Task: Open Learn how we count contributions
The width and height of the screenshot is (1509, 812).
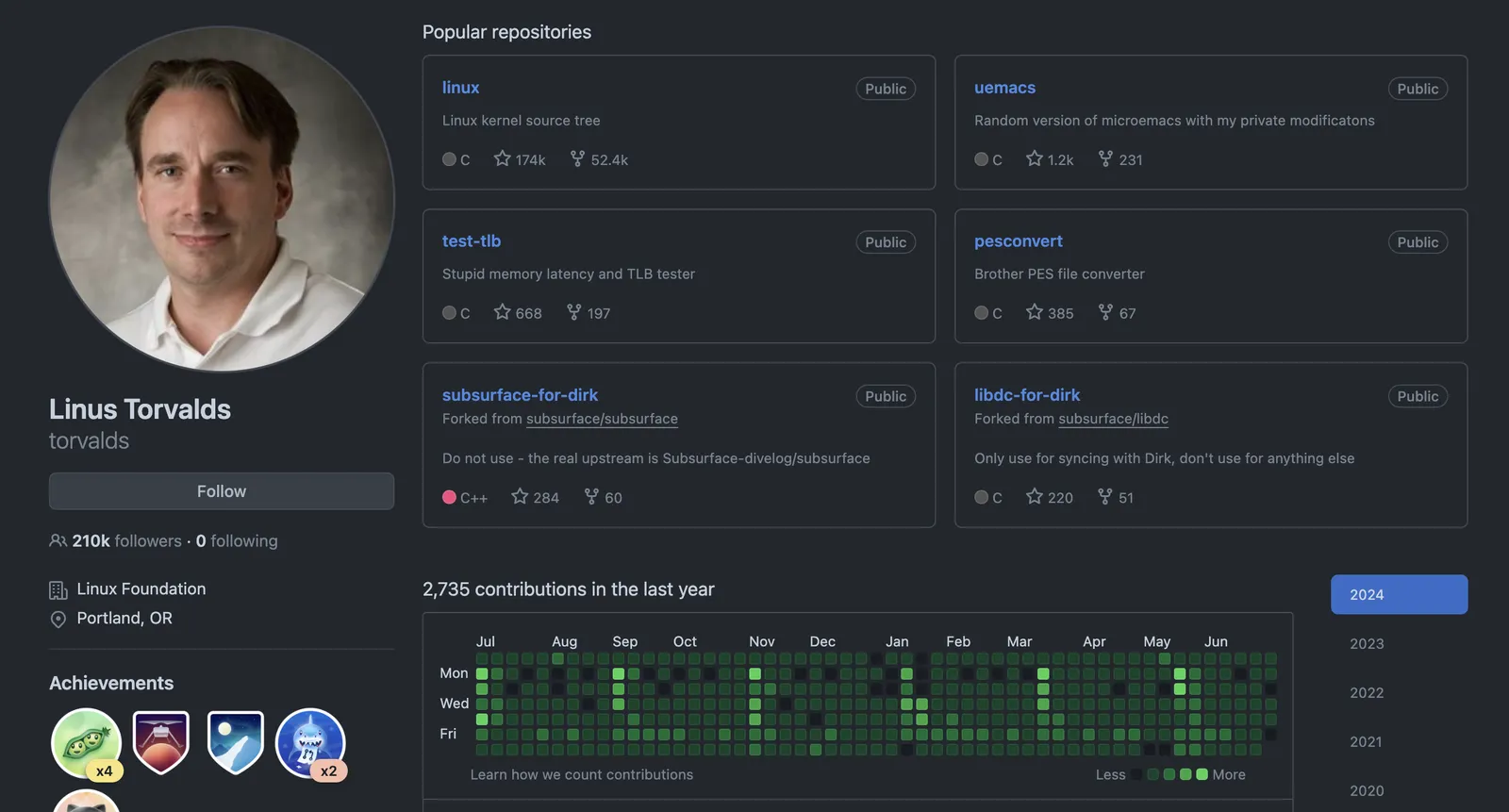Action: [x=582, y=774]
